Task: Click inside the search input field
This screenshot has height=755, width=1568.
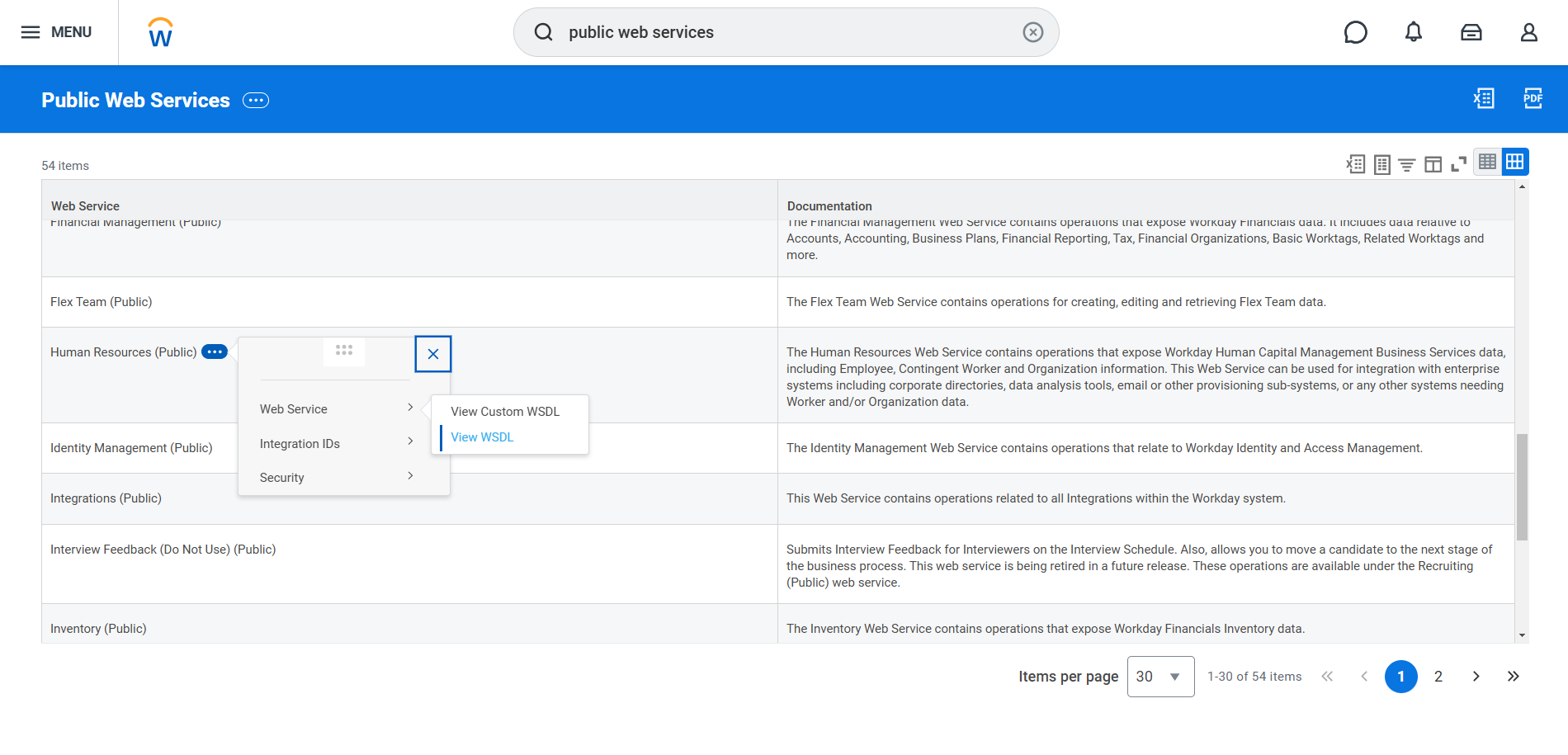Action: point(788,32)
